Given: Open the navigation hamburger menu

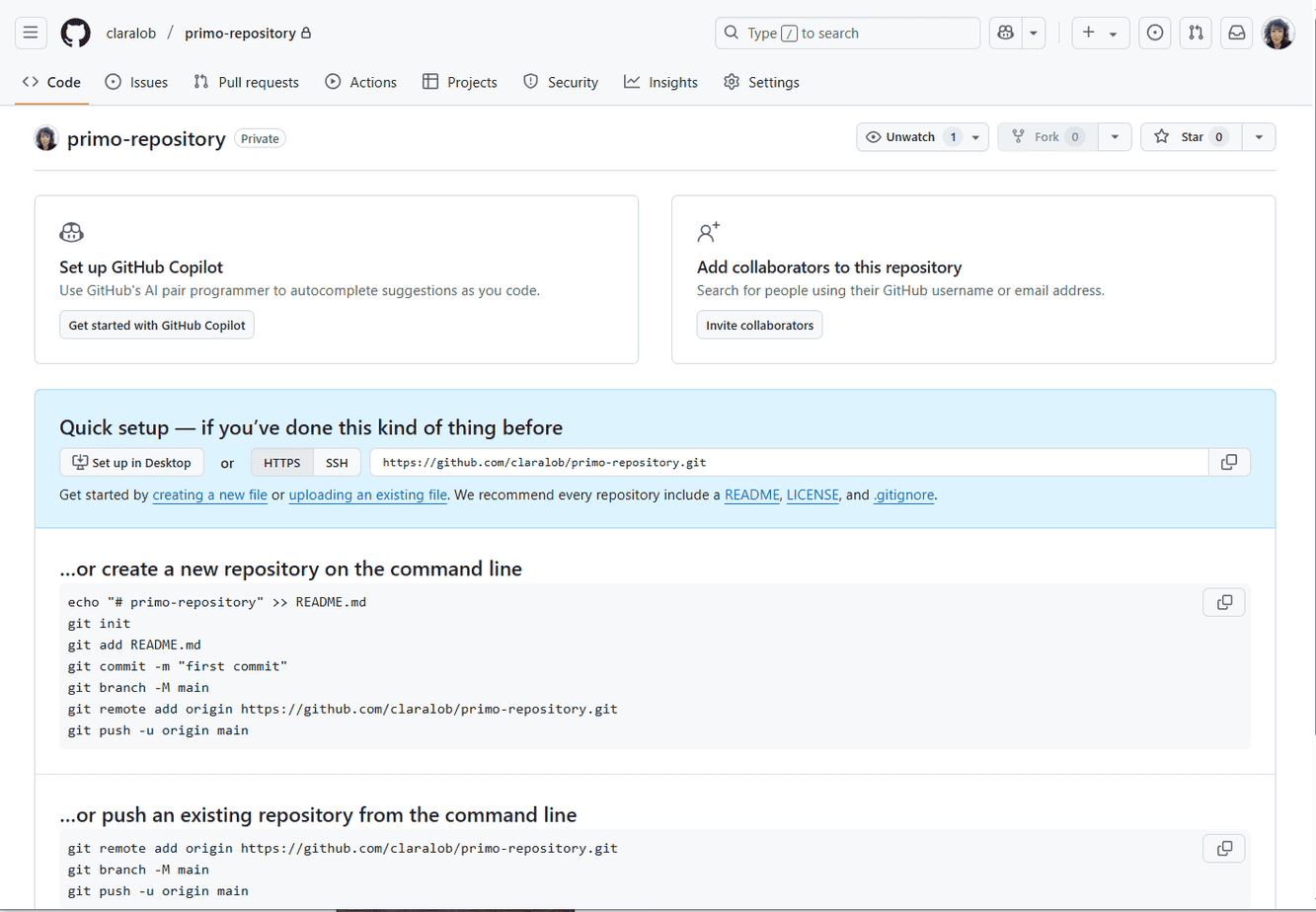Looking at the screenshot, I should [31, 33].
